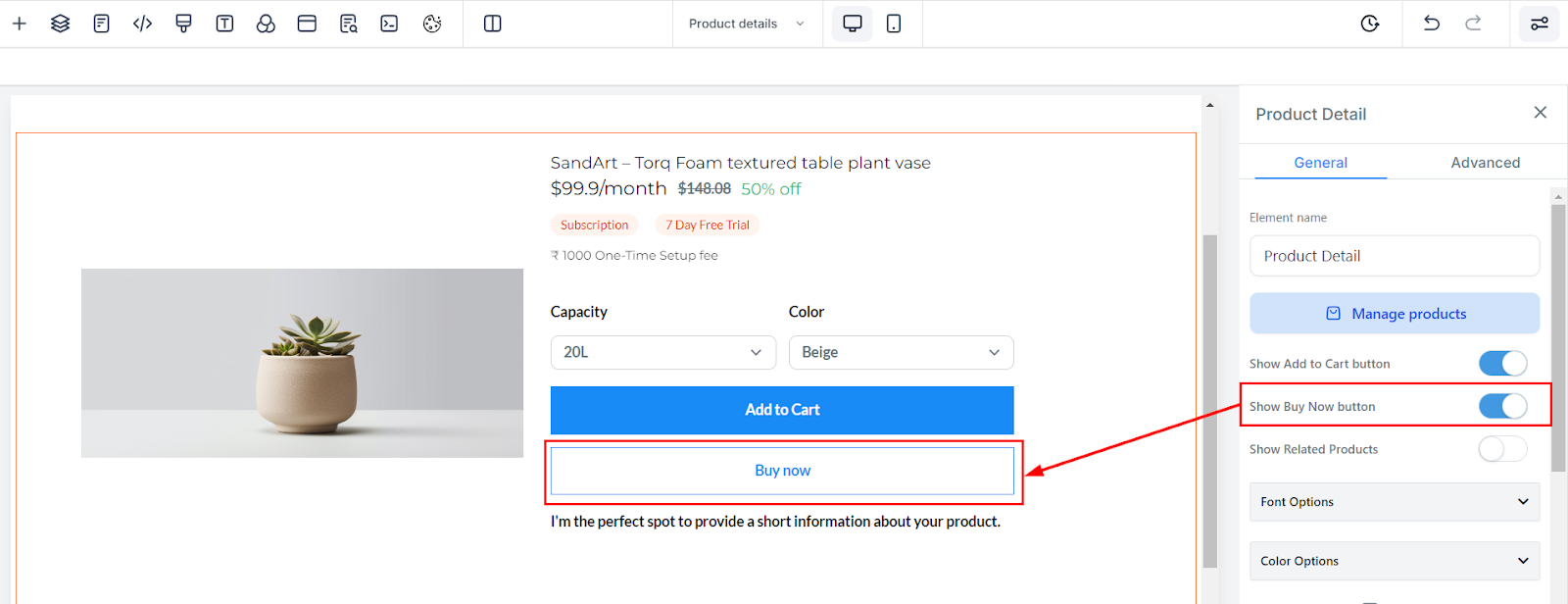Viewport: 1568px width, 604px height.
Task: Click the Manage products button
Action: pyautogui.click(x=1394, y=314)
